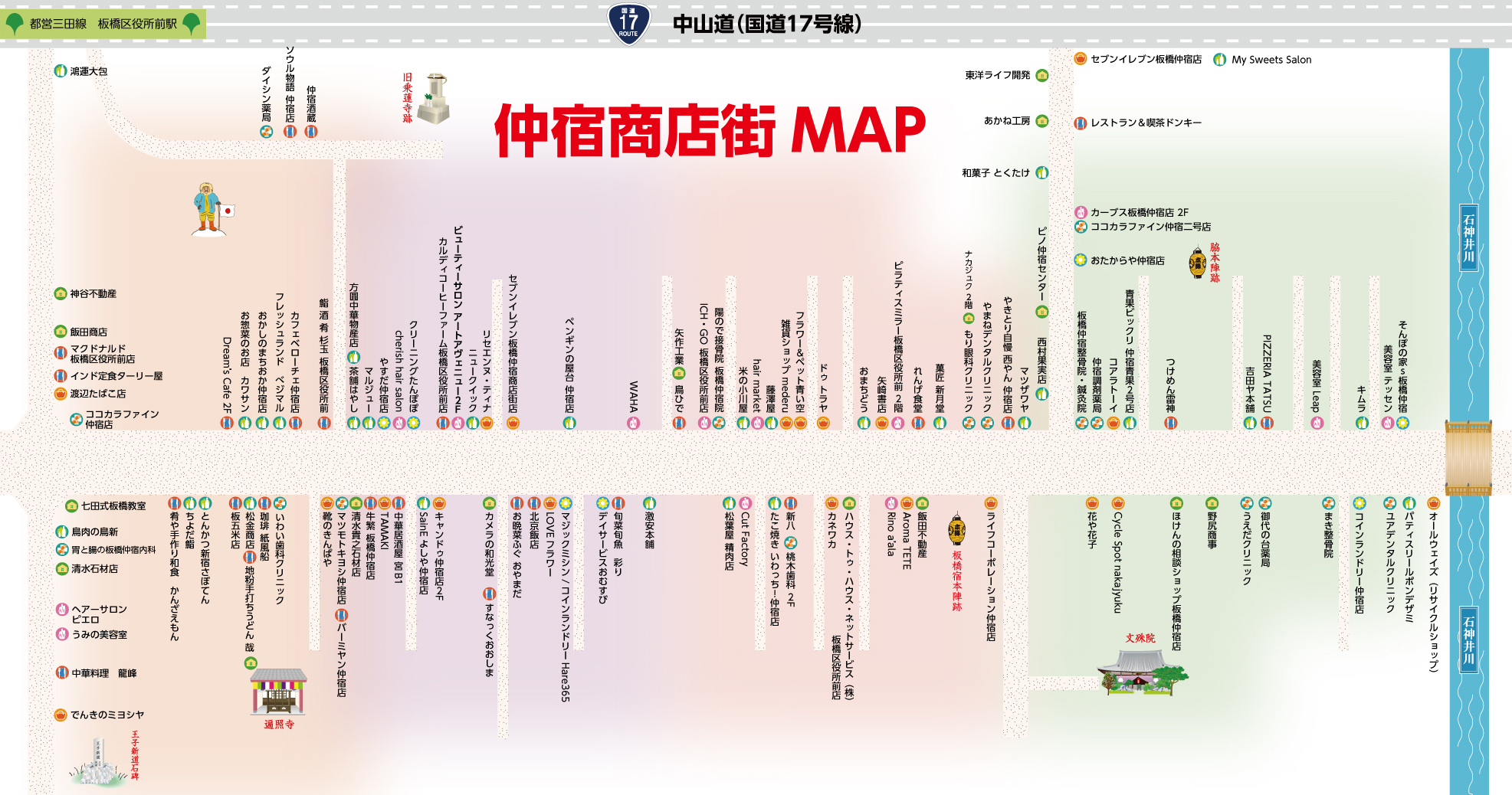1512x795 pixels.
Task: Click the 王子新道石碑 monument illustration
Action: (x=100, y=764)
